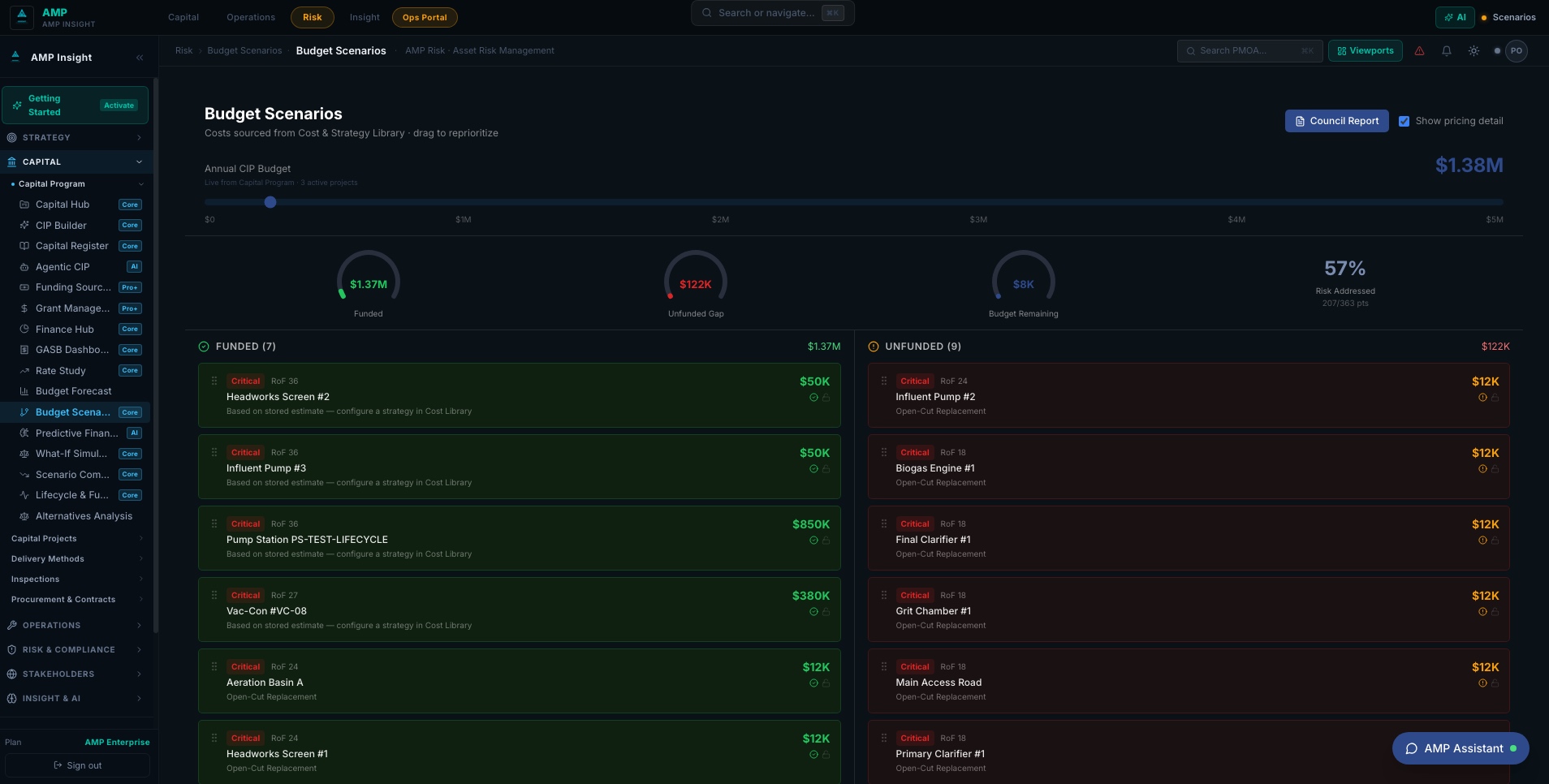Screen dimensions: 1549x784
Task: Expand Capital Projects group
Action: [76, 539]
